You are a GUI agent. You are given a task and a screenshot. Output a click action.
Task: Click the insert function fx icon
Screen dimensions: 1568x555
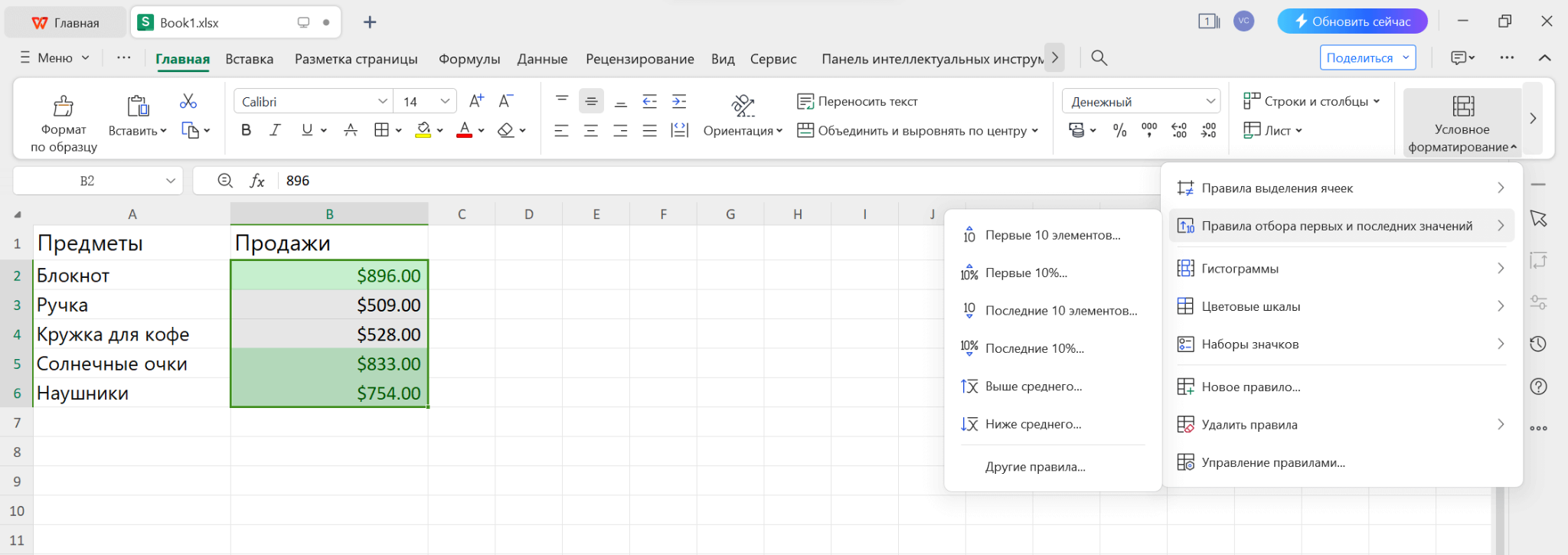click(x=257, y=181)
